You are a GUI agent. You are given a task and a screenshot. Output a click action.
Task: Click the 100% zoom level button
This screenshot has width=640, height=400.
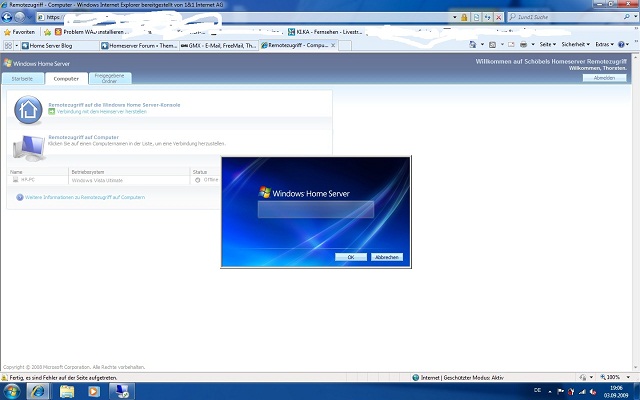point(610,378)
